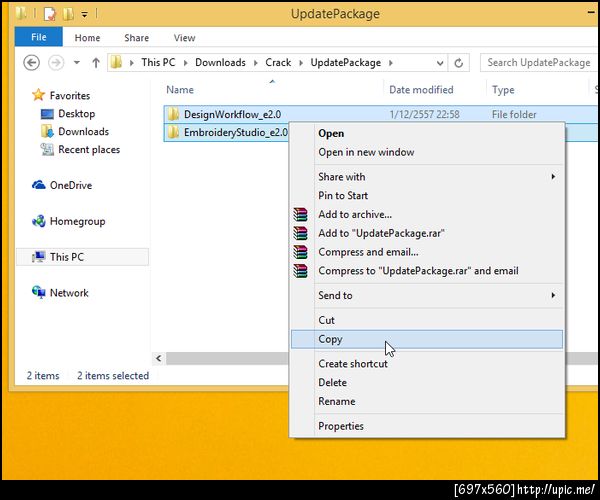
Task: Sort by the Date modified column header
Action: point(421,90)
